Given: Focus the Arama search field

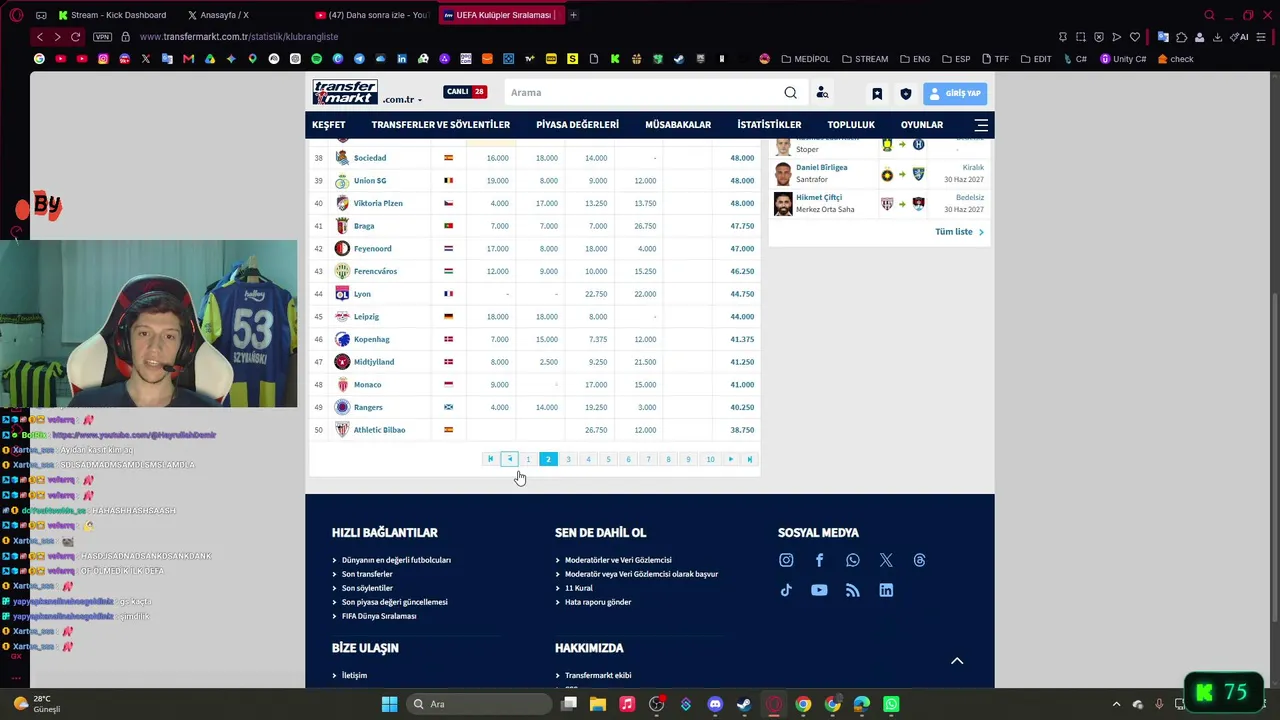Looking at the screenshot, I should click(642, 93).
